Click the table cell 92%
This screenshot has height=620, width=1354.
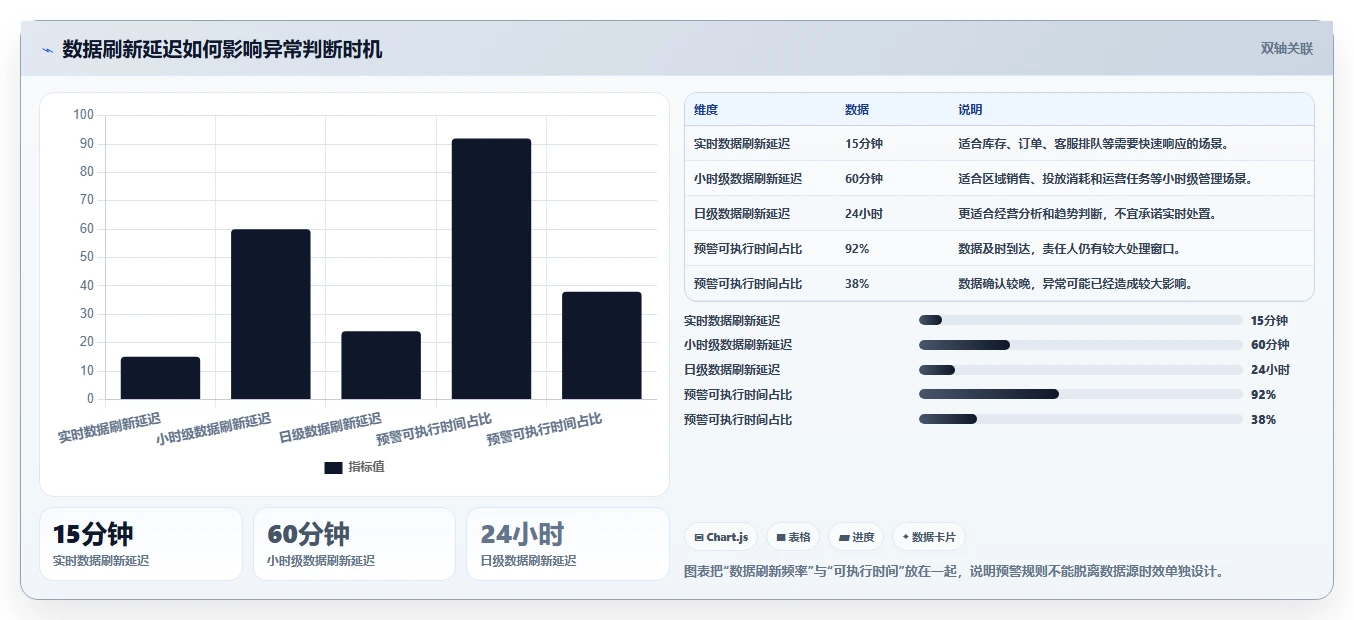coord(857,249)
